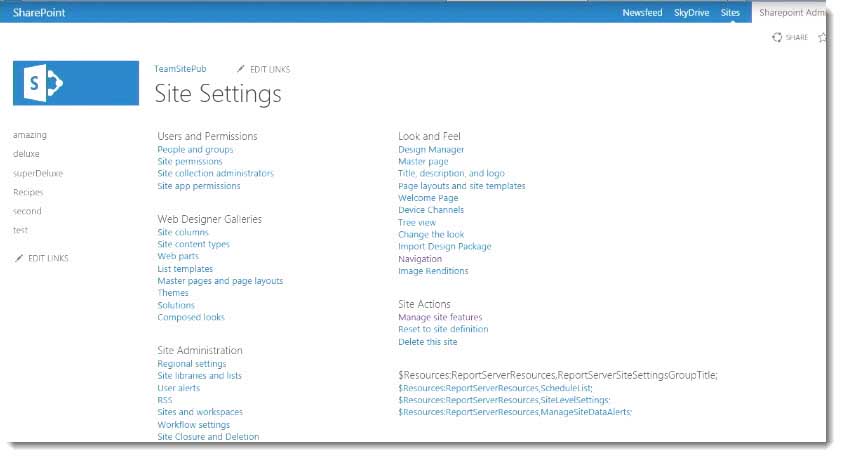Open the Solutions gallery
The width and height of the screenshot is (841, 457).
(176, 305)
